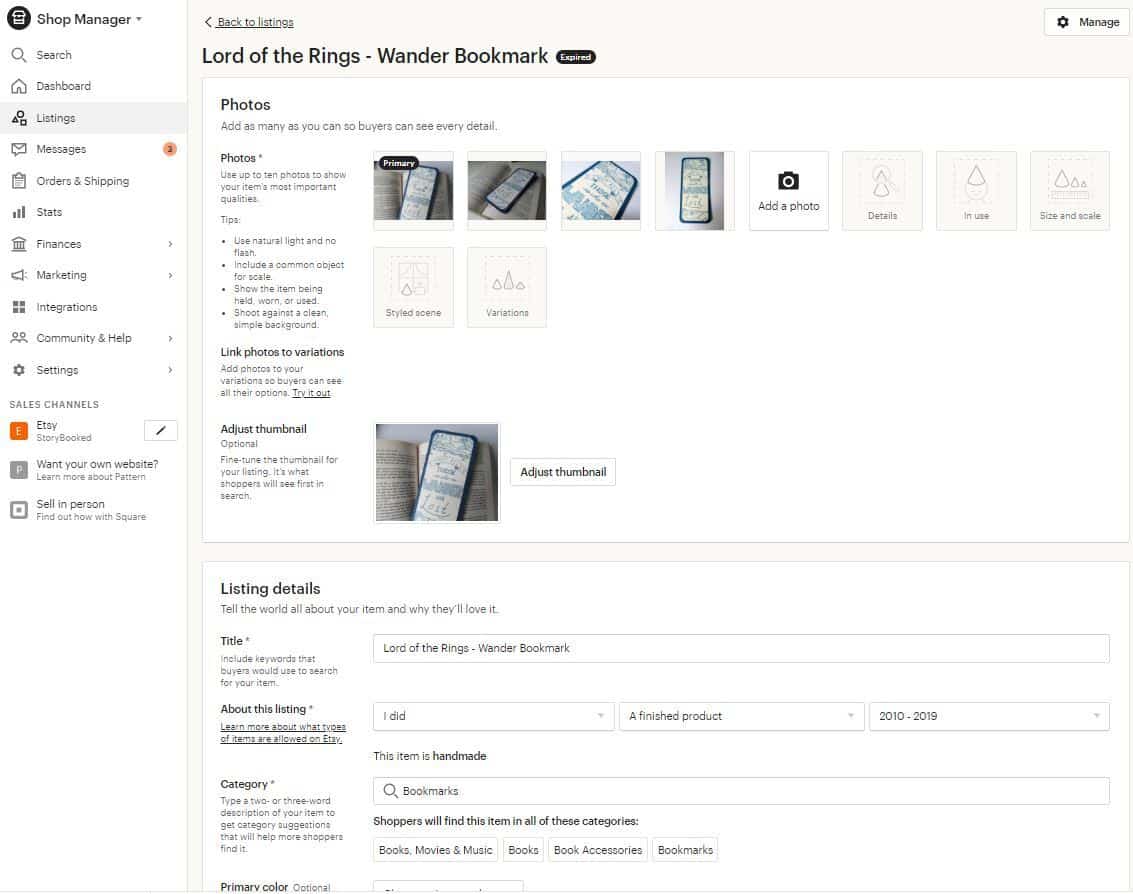The image size is (1133, 894).
Task: Click the Adjust thumbnail button
Action: [563, 472]
